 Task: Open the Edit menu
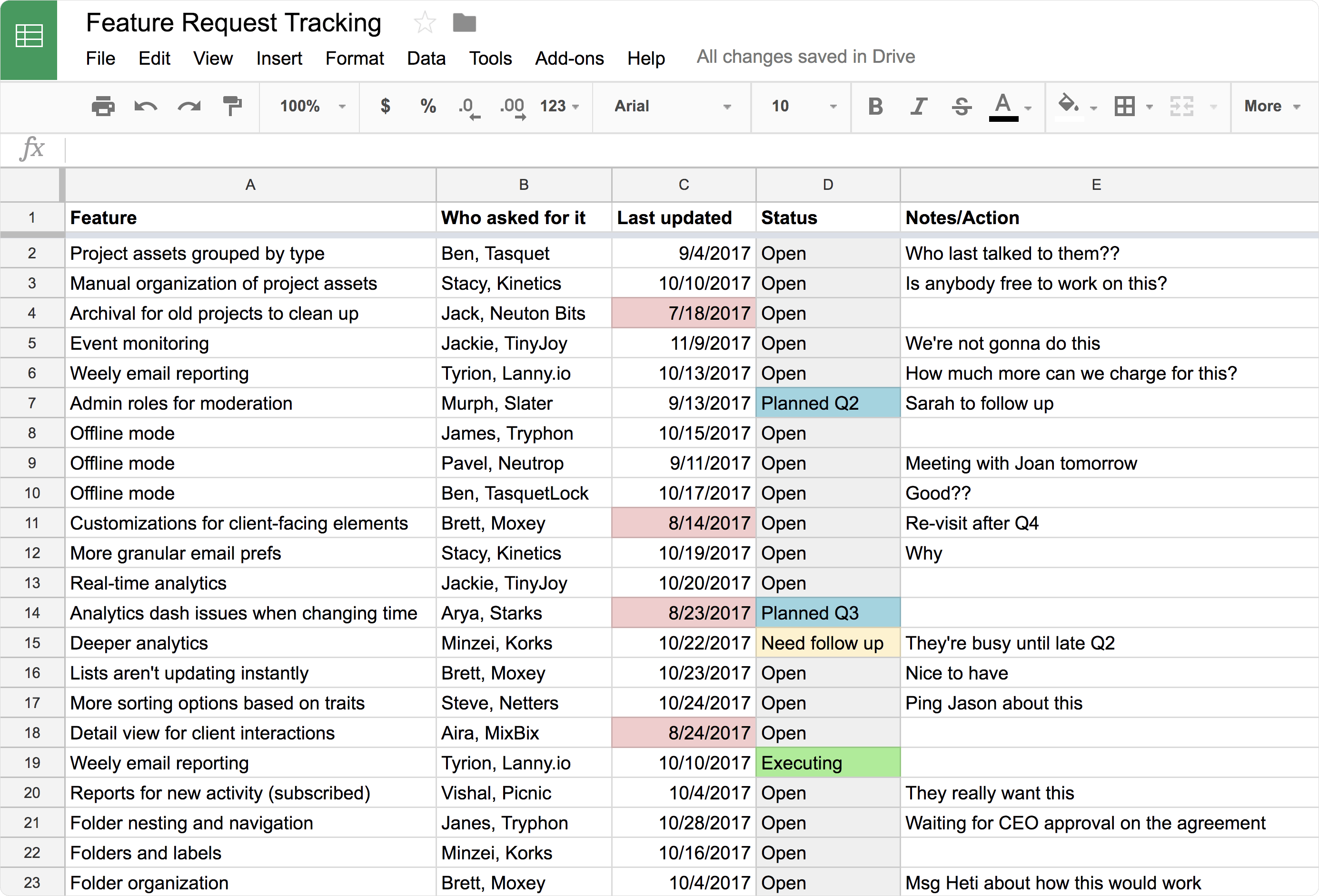[154, 59]
